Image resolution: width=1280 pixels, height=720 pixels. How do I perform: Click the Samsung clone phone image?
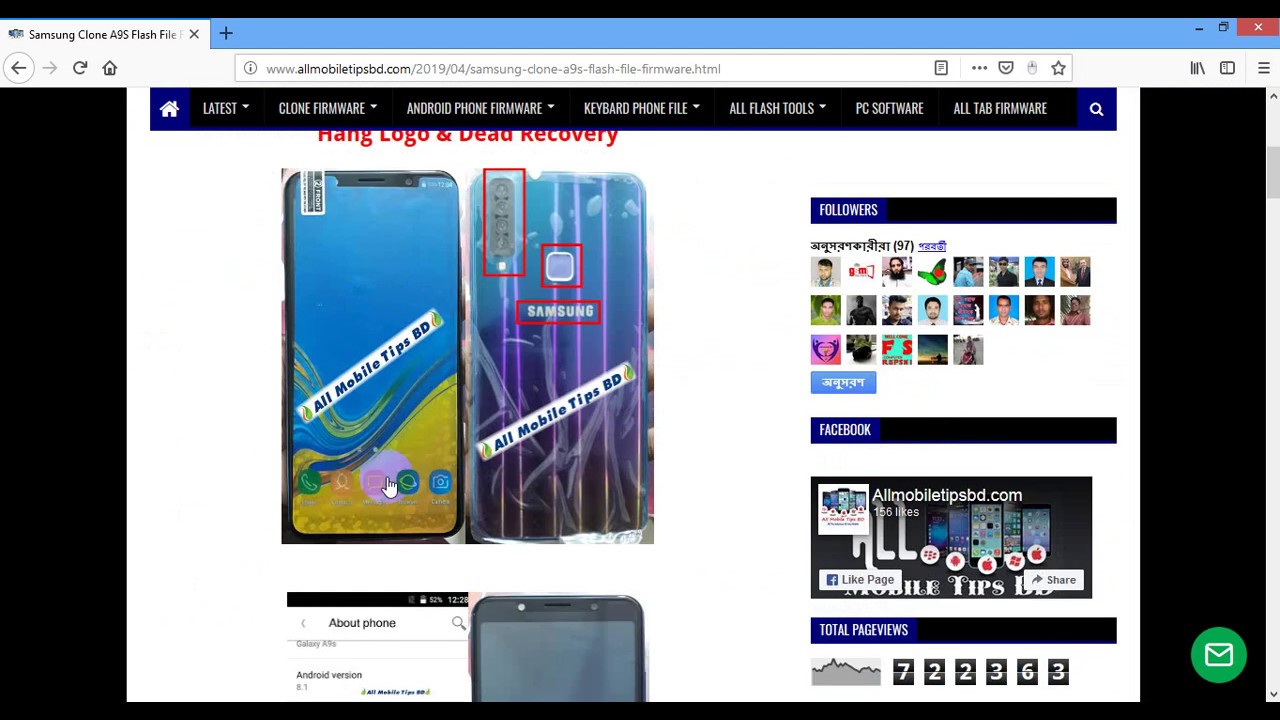click(467, 356)
